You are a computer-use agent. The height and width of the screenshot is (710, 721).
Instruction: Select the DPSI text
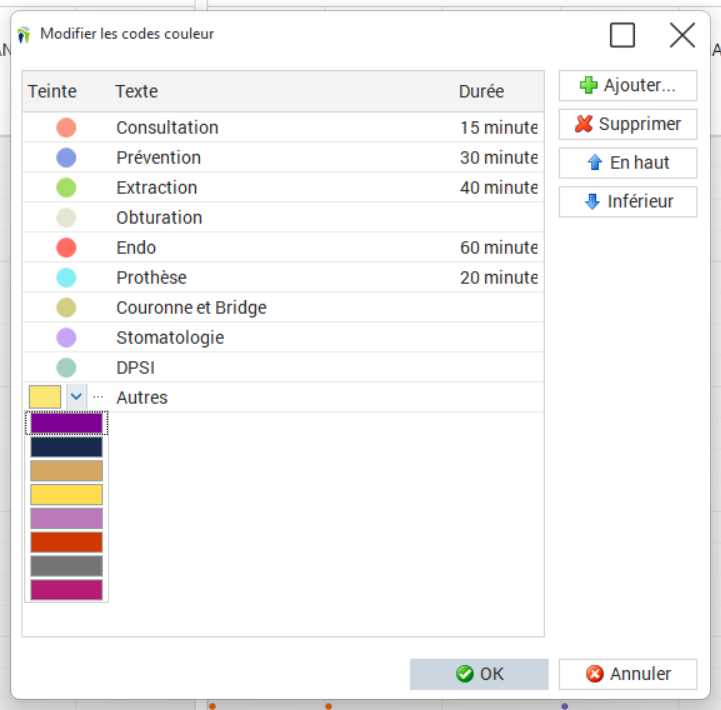tap(135, 367)
